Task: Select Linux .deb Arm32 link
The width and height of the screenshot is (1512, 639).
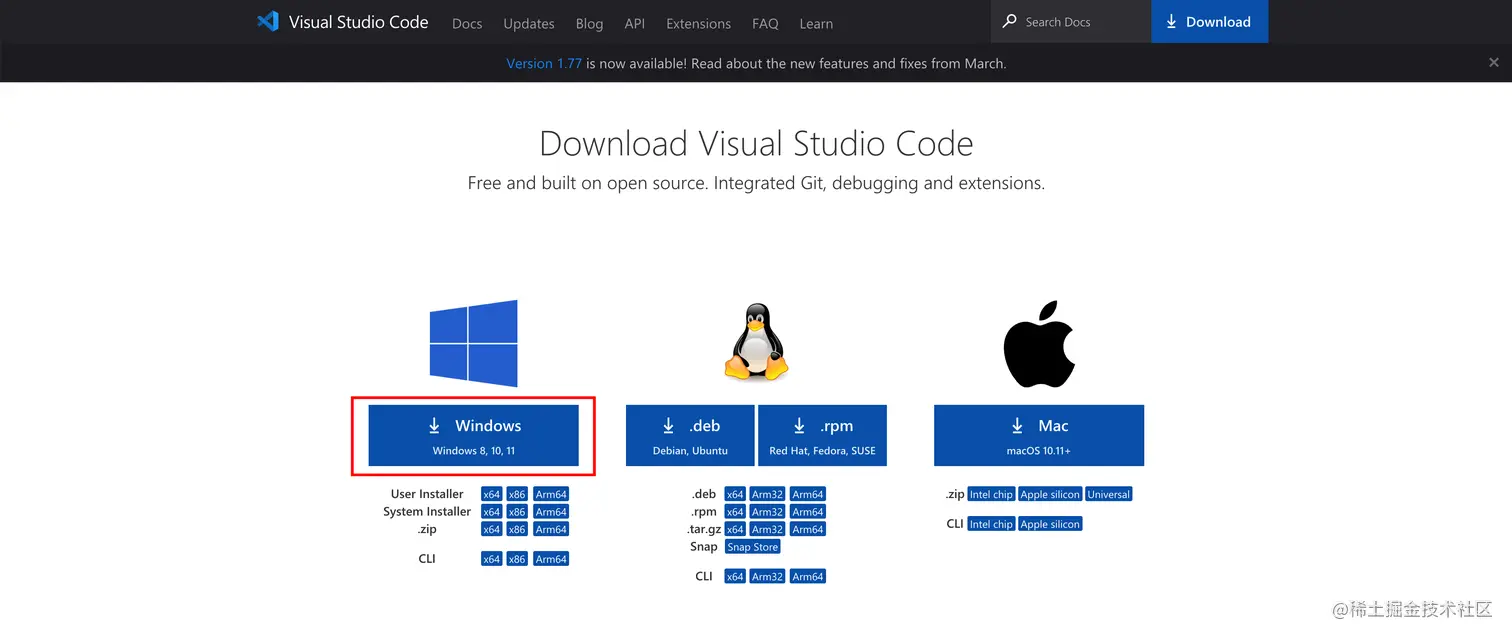Action: coord(767,494)
